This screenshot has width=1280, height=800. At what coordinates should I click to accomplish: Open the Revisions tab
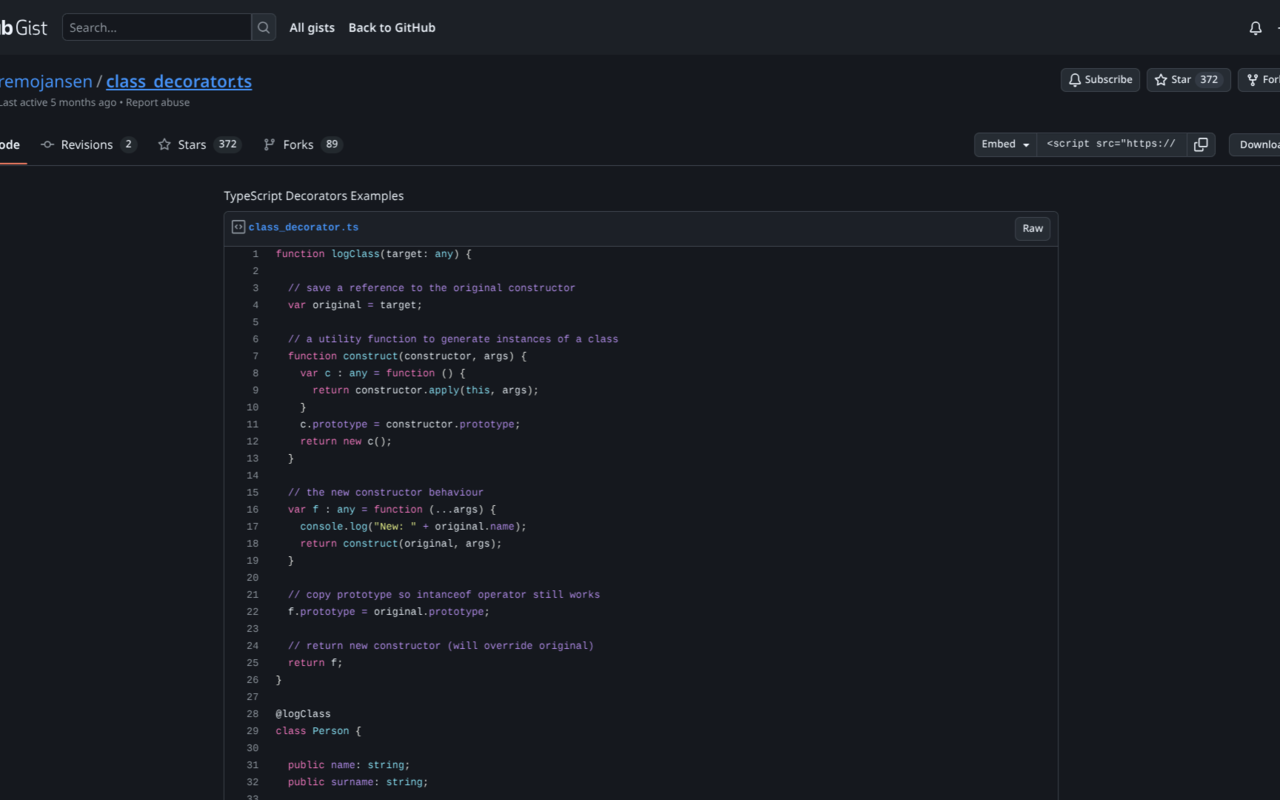[88, 145]
